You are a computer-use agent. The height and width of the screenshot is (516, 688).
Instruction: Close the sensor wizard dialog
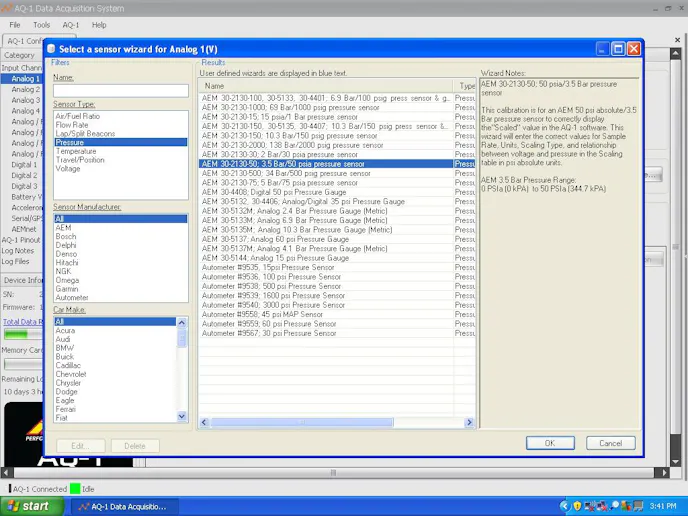point(634,48)
